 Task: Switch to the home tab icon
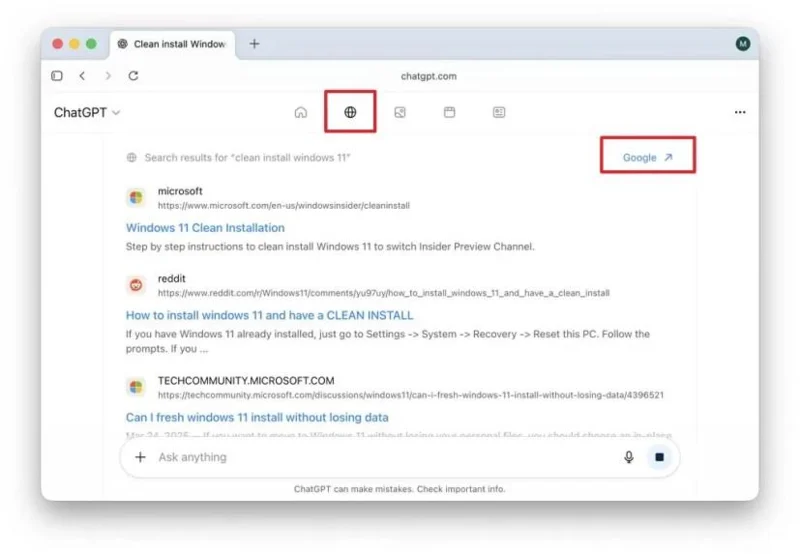301,112
